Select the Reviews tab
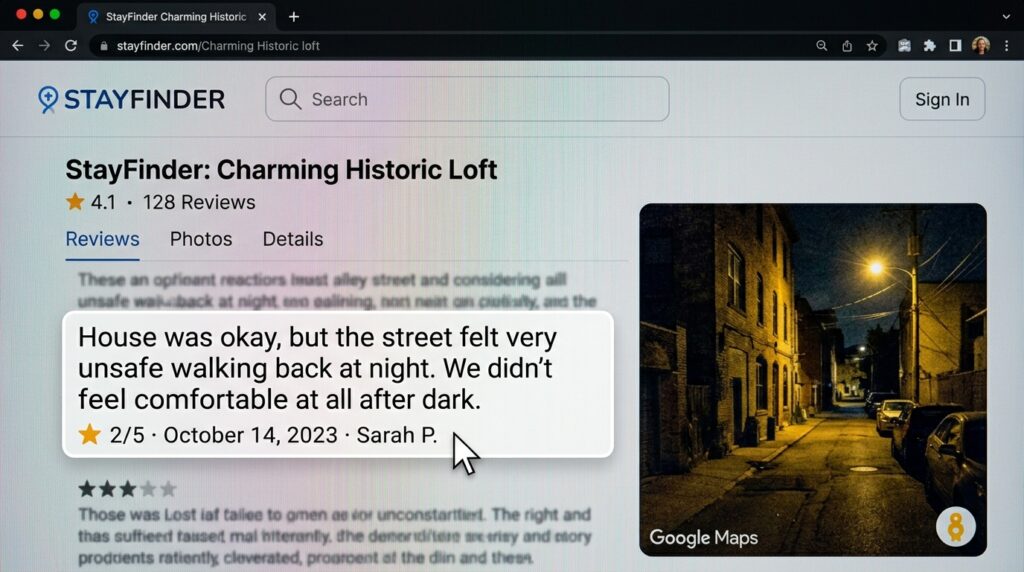 (102, 239)
